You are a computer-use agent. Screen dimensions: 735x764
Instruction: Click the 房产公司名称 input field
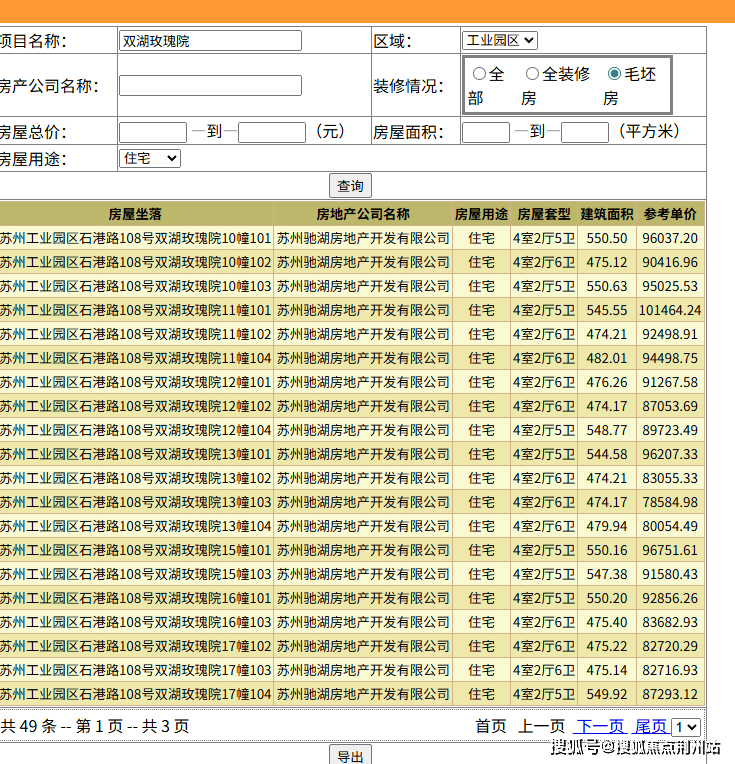coord(210,86)
